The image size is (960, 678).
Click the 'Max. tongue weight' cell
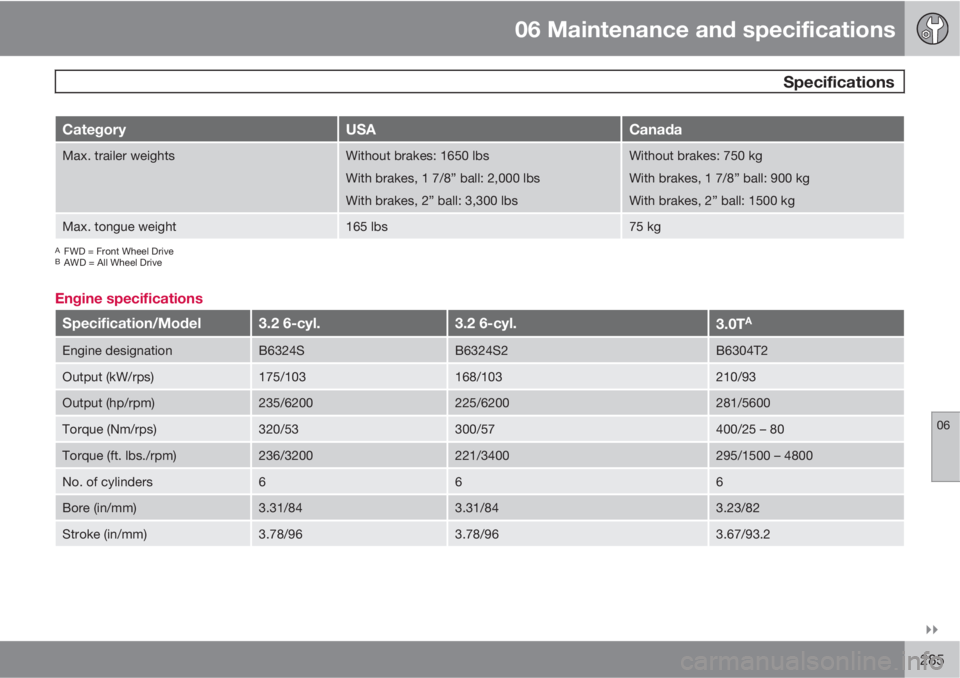pyautogui.click(x=196, y=226)
